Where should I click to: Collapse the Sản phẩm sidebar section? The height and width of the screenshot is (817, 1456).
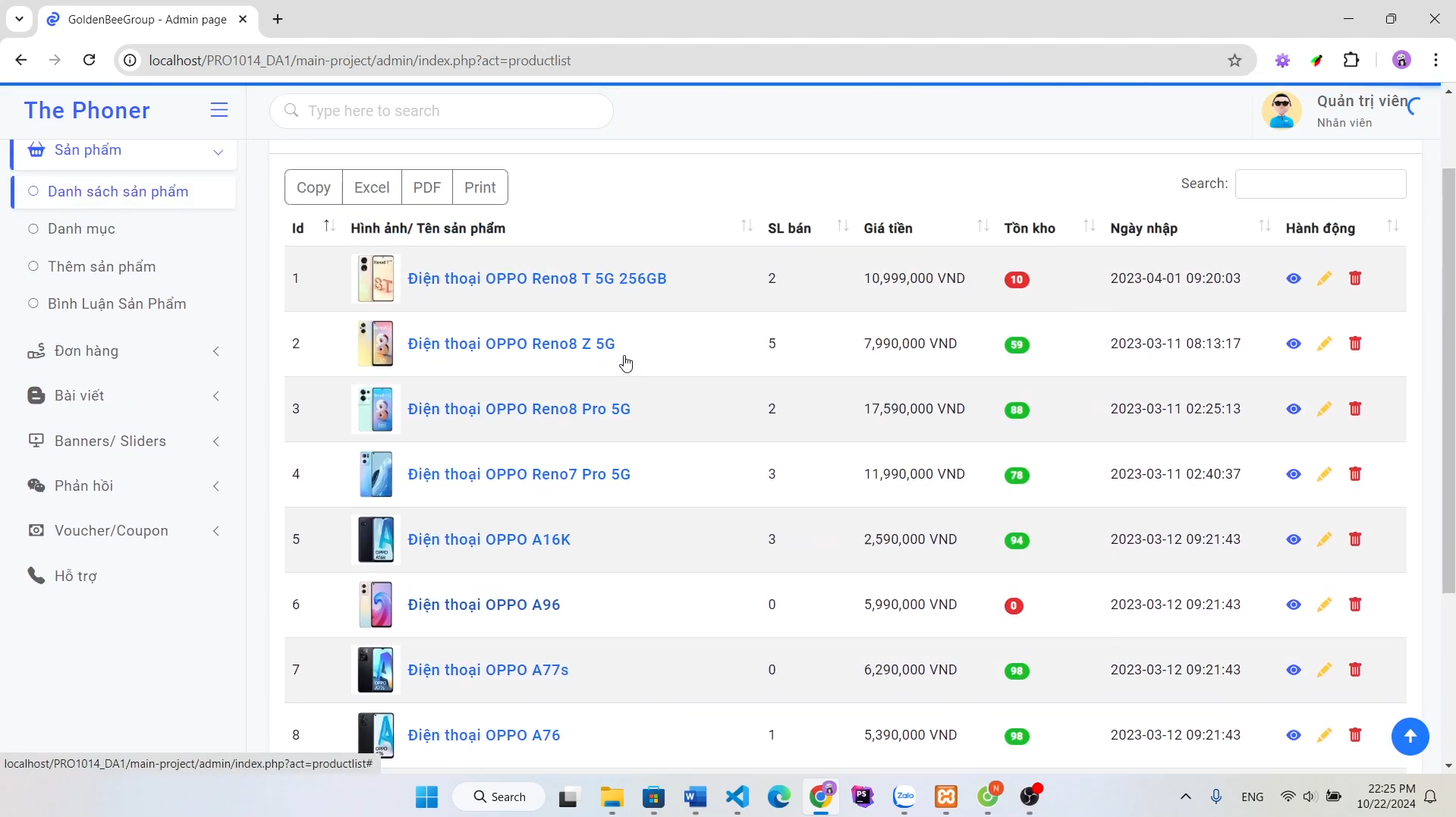124,150
